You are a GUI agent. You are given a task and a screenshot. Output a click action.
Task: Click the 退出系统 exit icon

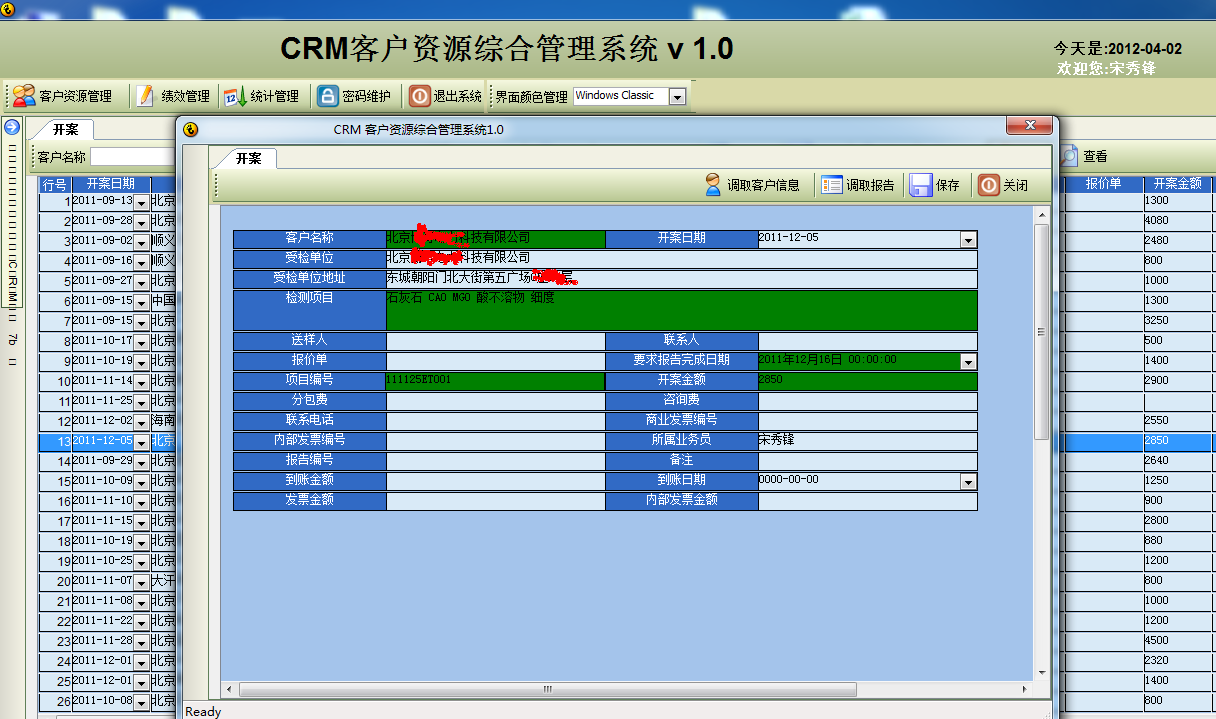click(421, 95)
